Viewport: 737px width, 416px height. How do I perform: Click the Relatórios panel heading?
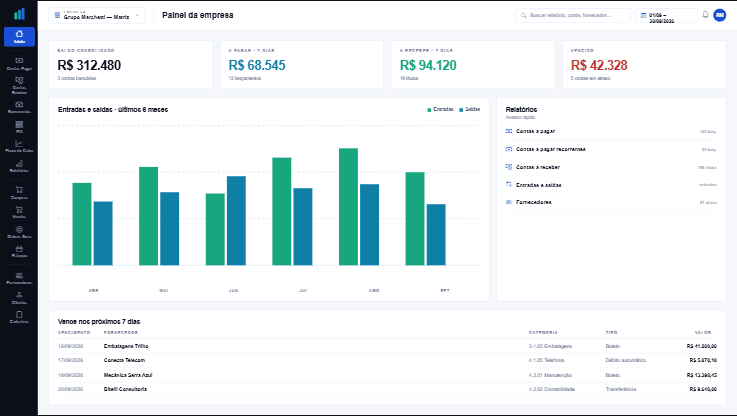coord(521,109)
